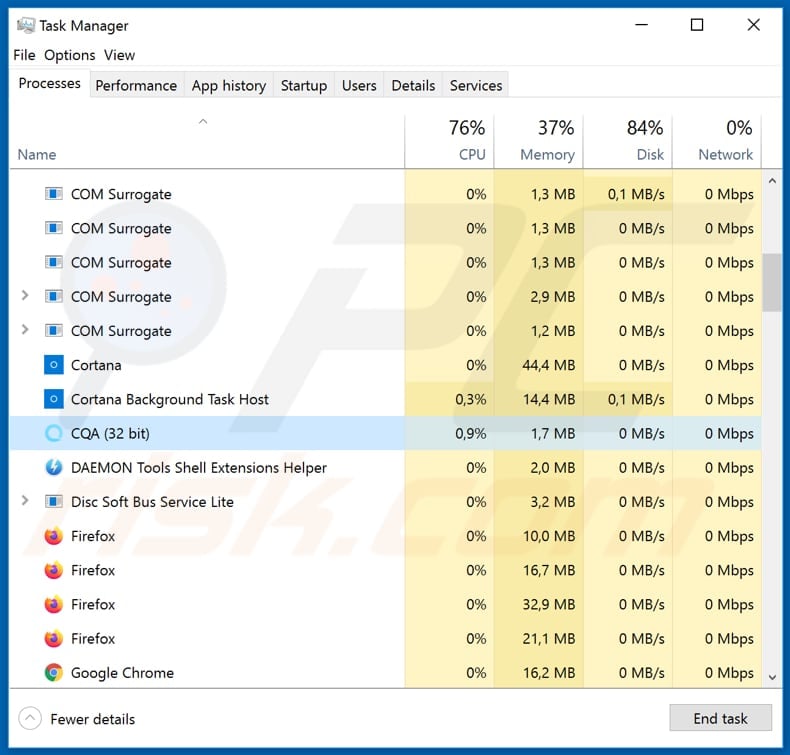Click the 3,2 MB value for Disc Soft

[553, 502]
